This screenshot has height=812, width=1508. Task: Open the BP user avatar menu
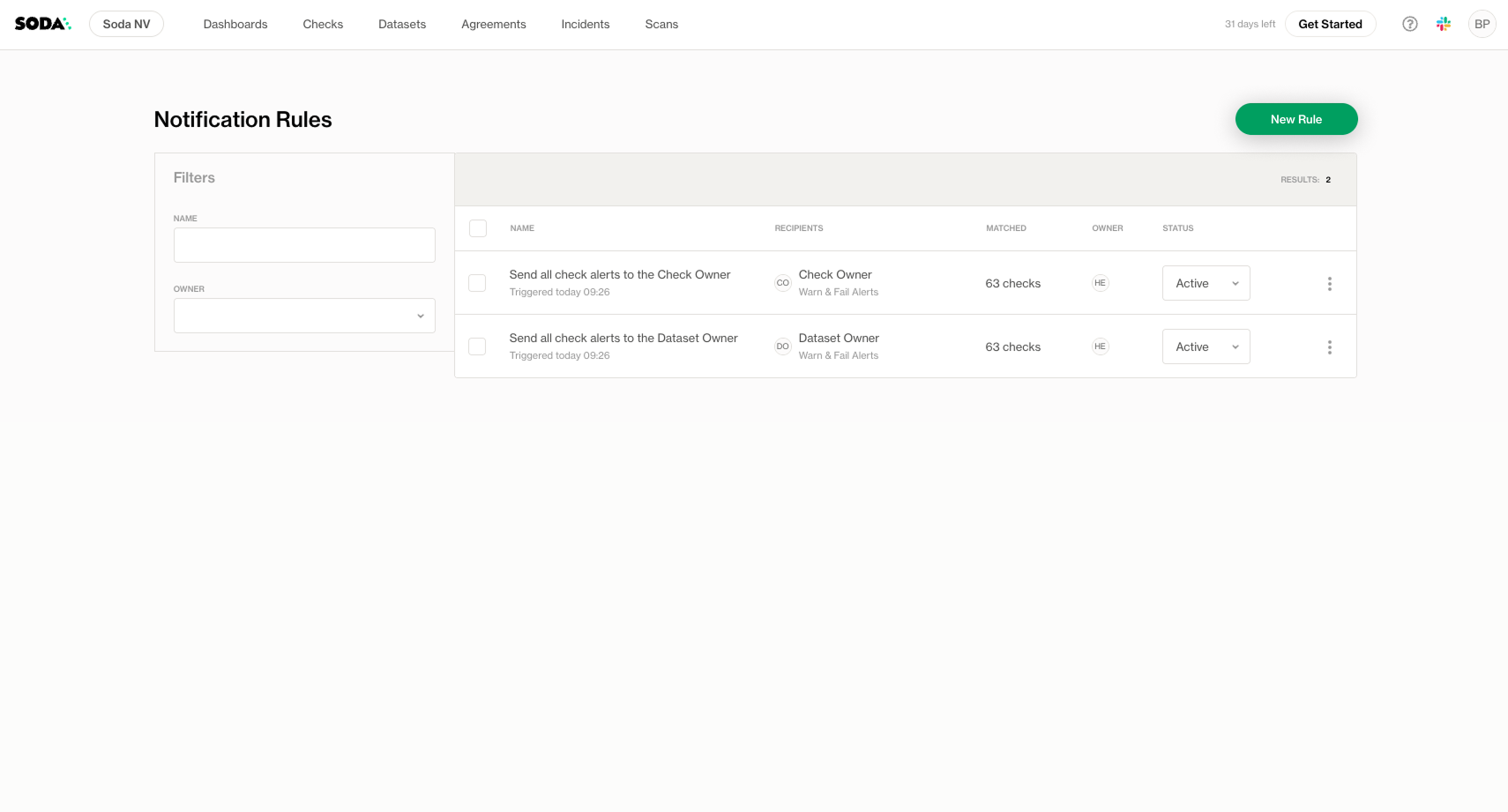pyautogui.click(x=1482, y=24)
